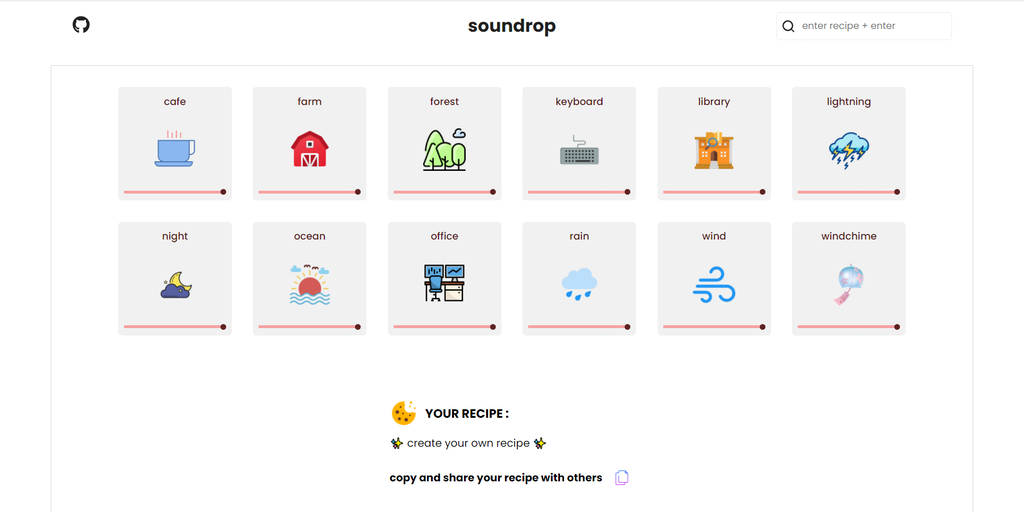Adjust the farm volume slider
This screenshot has width=1024, height=512.
pos(310,192)
